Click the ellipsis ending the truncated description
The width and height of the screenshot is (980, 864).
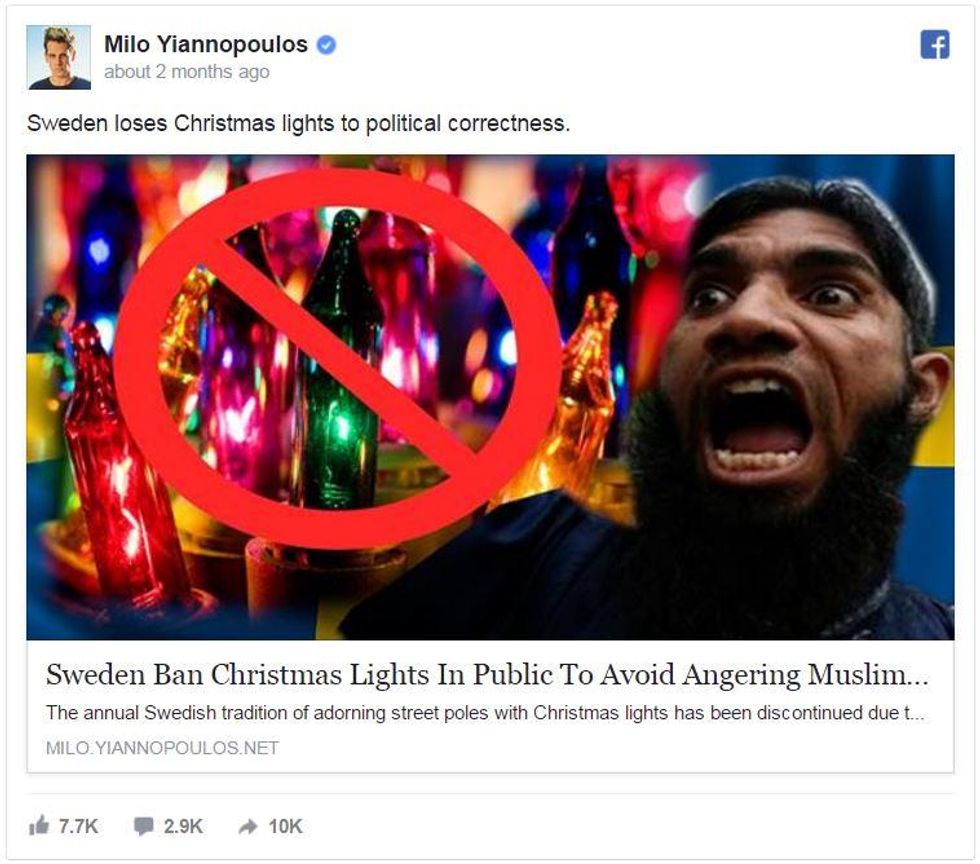pos(916,716)
